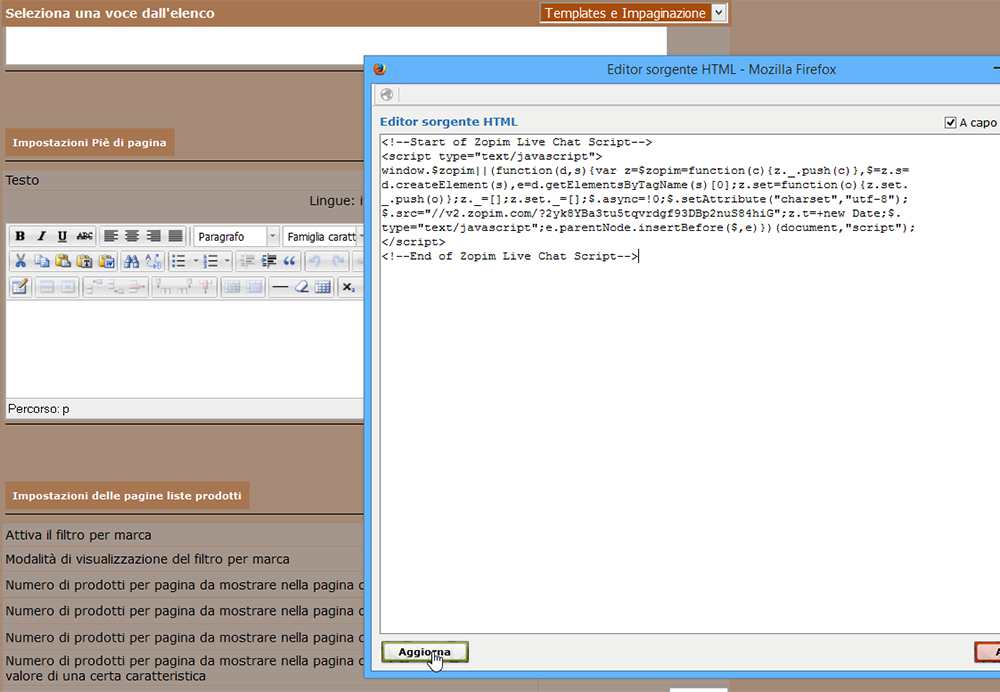The width and height of the screenshot is (1000, 692).
Task: Paste as plain text (clipboard T icon)
Action: coord(85,261)
